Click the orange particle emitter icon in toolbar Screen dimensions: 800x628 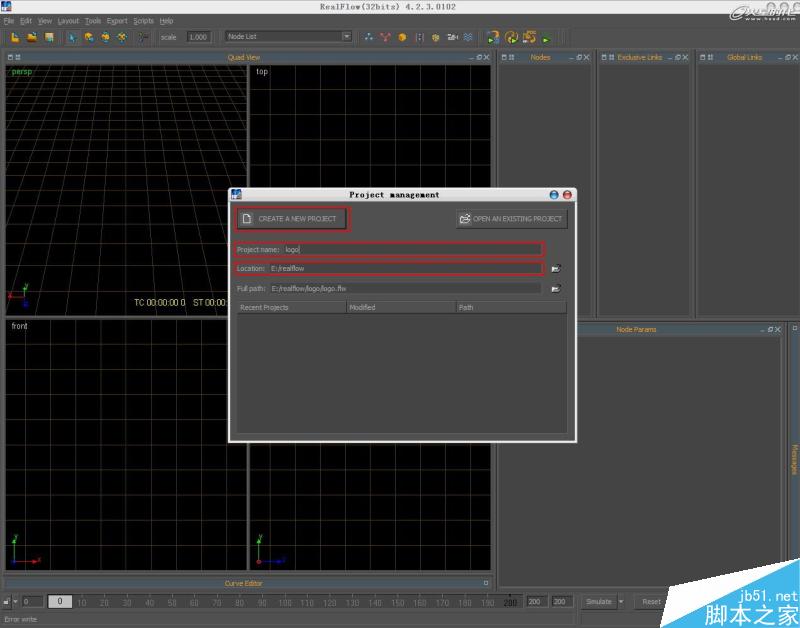click(403, 38)
